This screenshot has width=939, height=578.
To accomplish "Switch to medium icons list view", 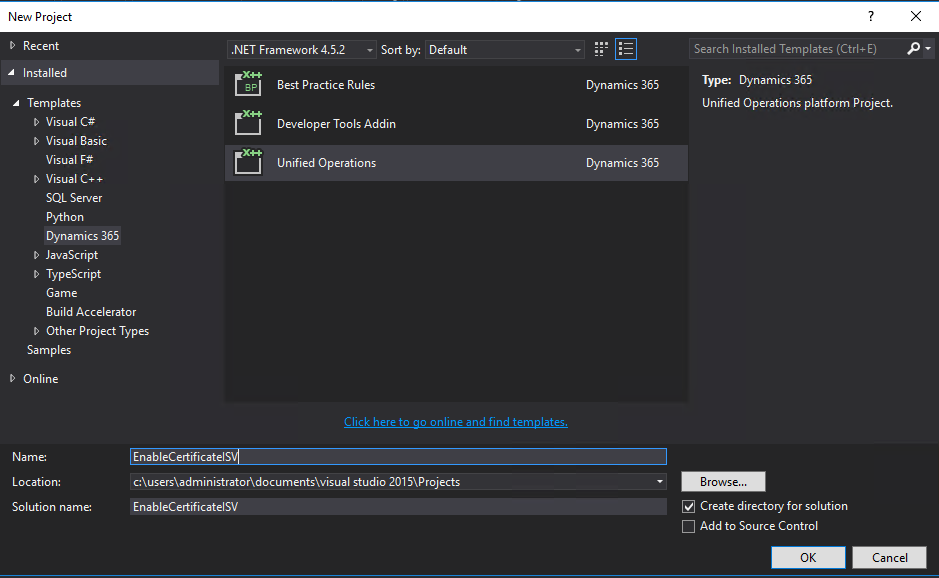I will pyautogui.click(x=626, y=49).
